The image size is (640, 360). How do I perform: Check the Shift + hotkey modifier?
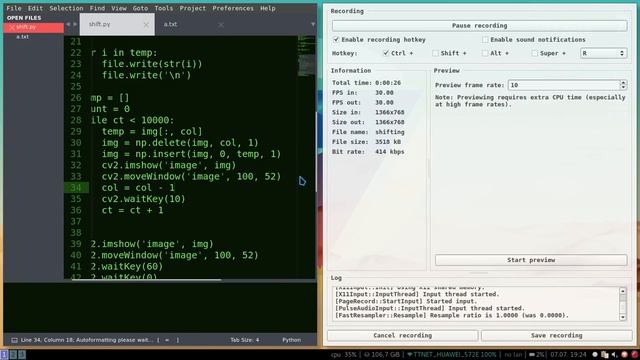pos(435,53)
